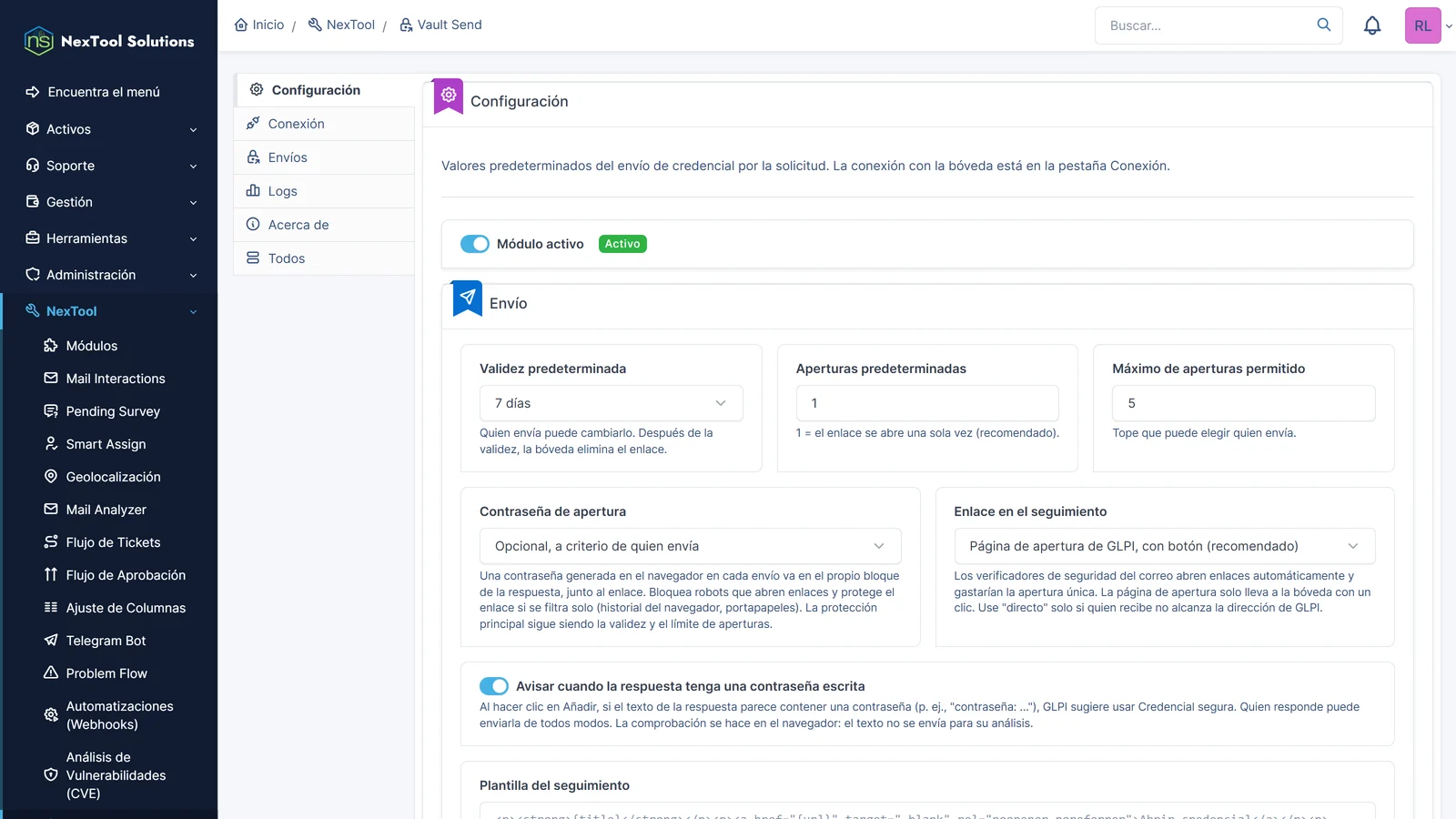Click the Activos cube icon

pyautogui.click(x=33, y=129)
